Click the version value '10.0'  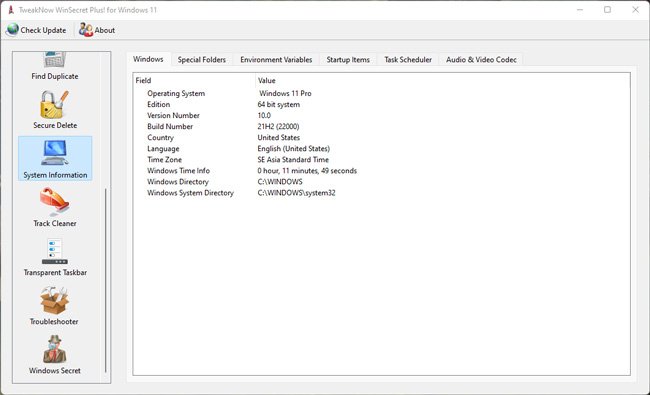264,115
